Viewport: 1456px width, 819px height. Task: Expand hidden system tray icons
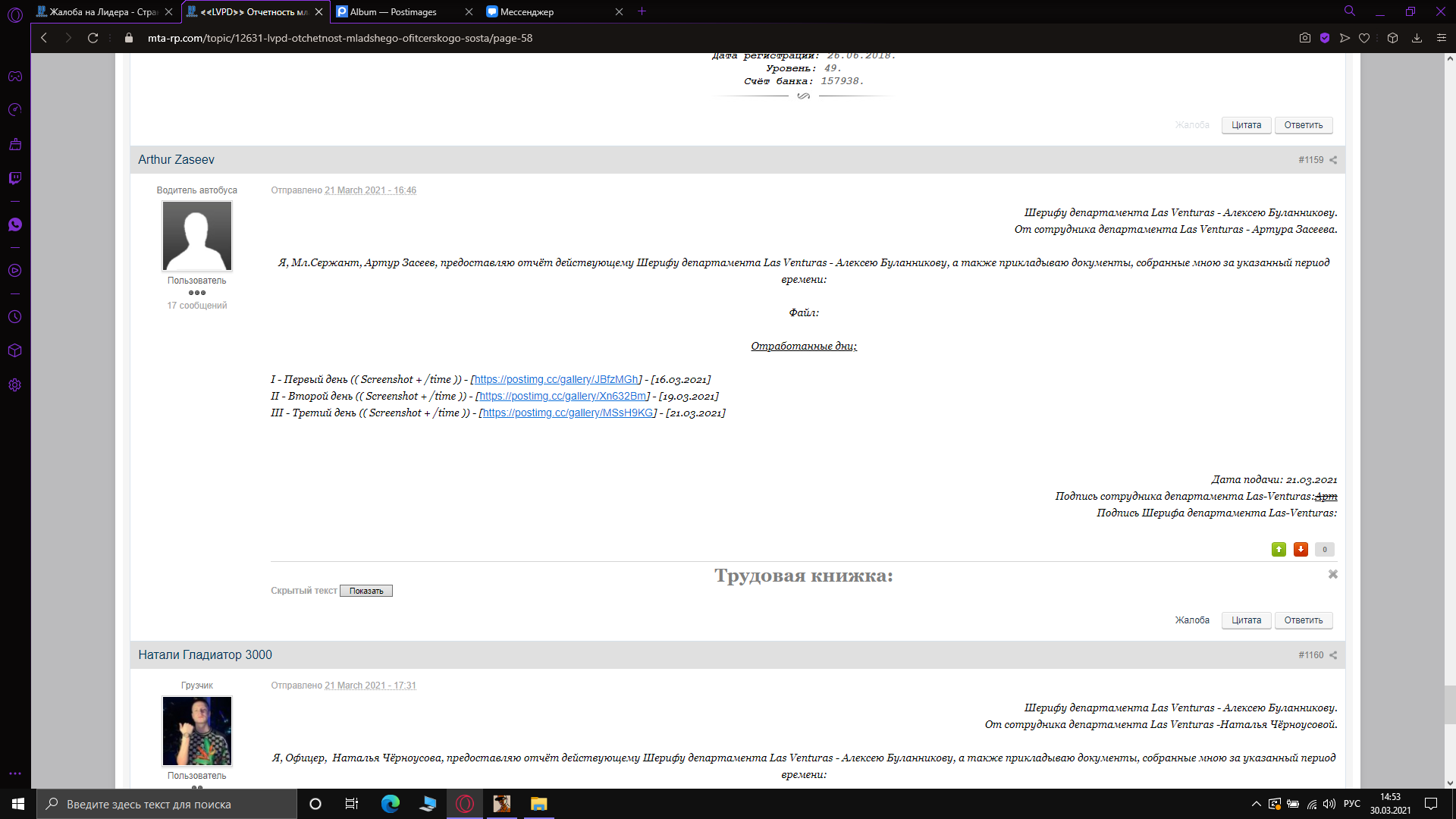coord(1256,804)
